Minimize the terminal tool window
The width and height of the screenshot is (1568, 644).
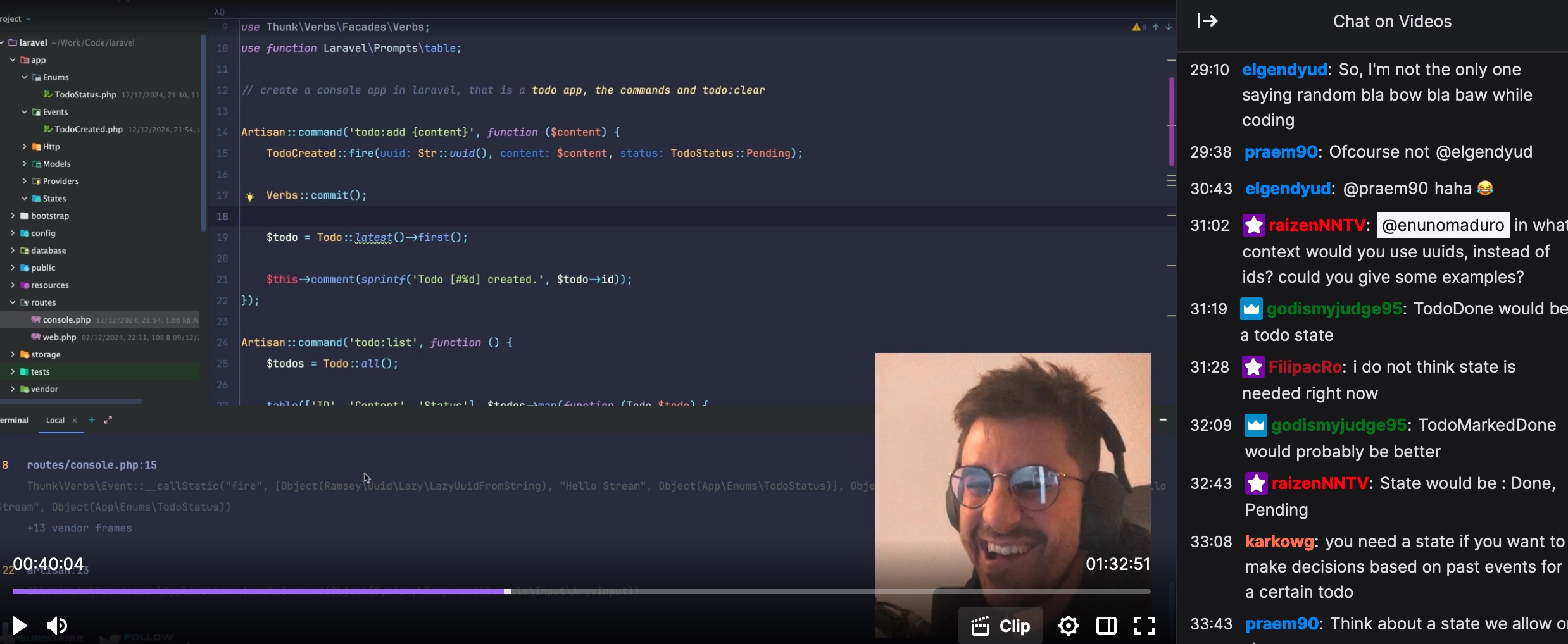[1163, 419]
